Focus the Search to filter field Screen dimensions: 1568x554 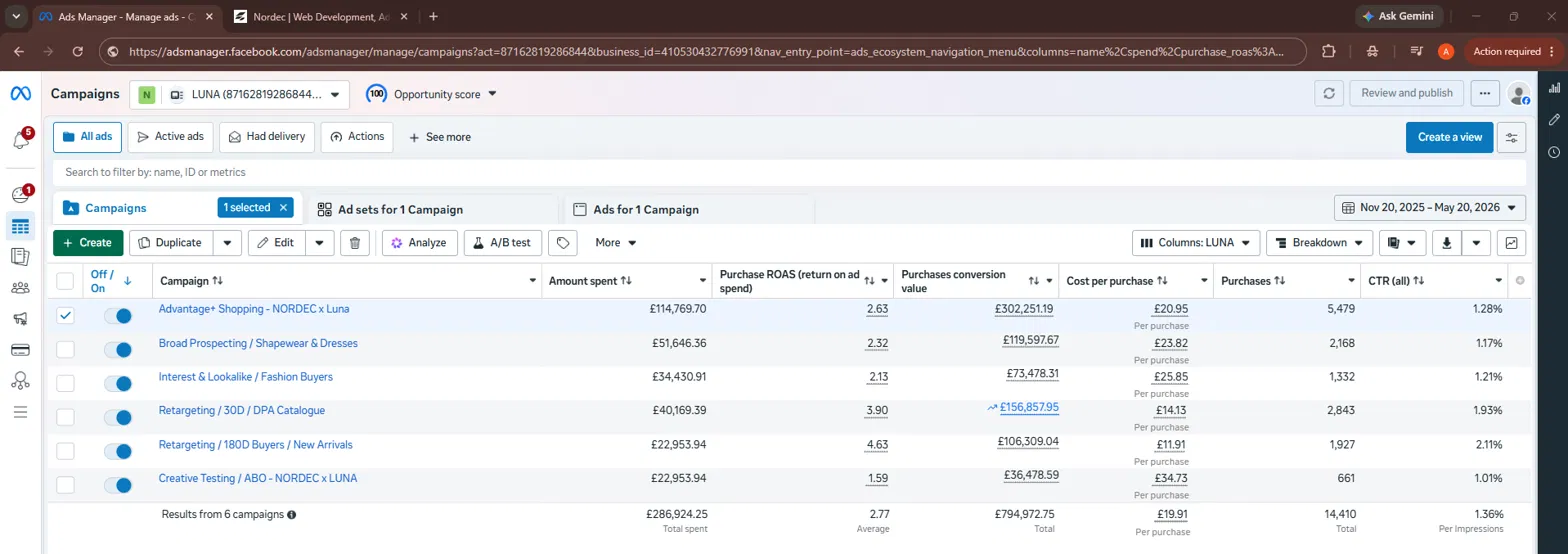pyautogui.click(x=790, y=172)
